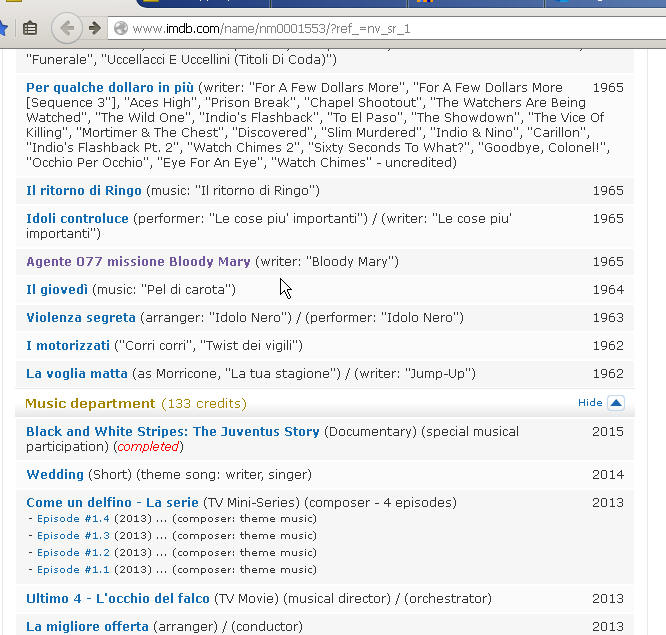This screenshot has height=635, width=666.
Task: Open Agente 077 missione Bloody Mary link
Action: point(138,262)
